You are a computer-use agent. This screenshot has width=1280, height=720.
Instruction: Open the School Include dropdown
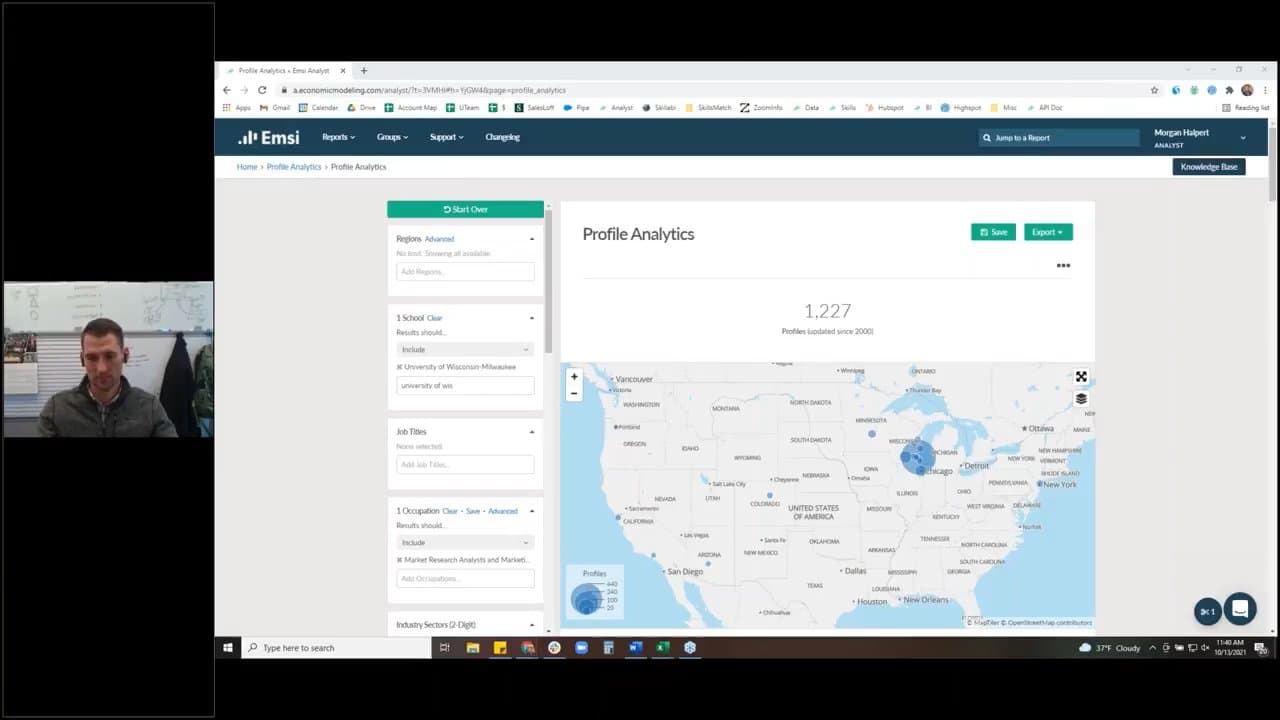pos(465,349)
